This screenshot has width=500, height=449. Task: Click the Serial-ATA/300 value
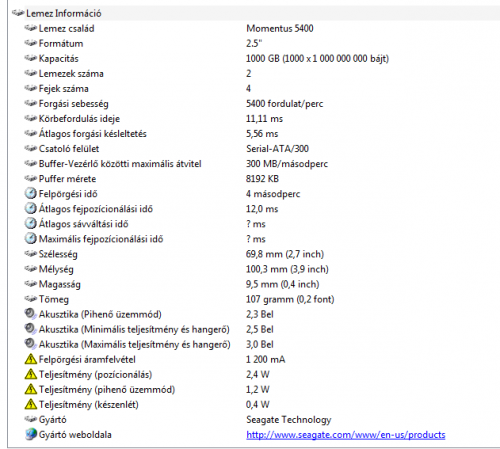(x=277, y=149)
